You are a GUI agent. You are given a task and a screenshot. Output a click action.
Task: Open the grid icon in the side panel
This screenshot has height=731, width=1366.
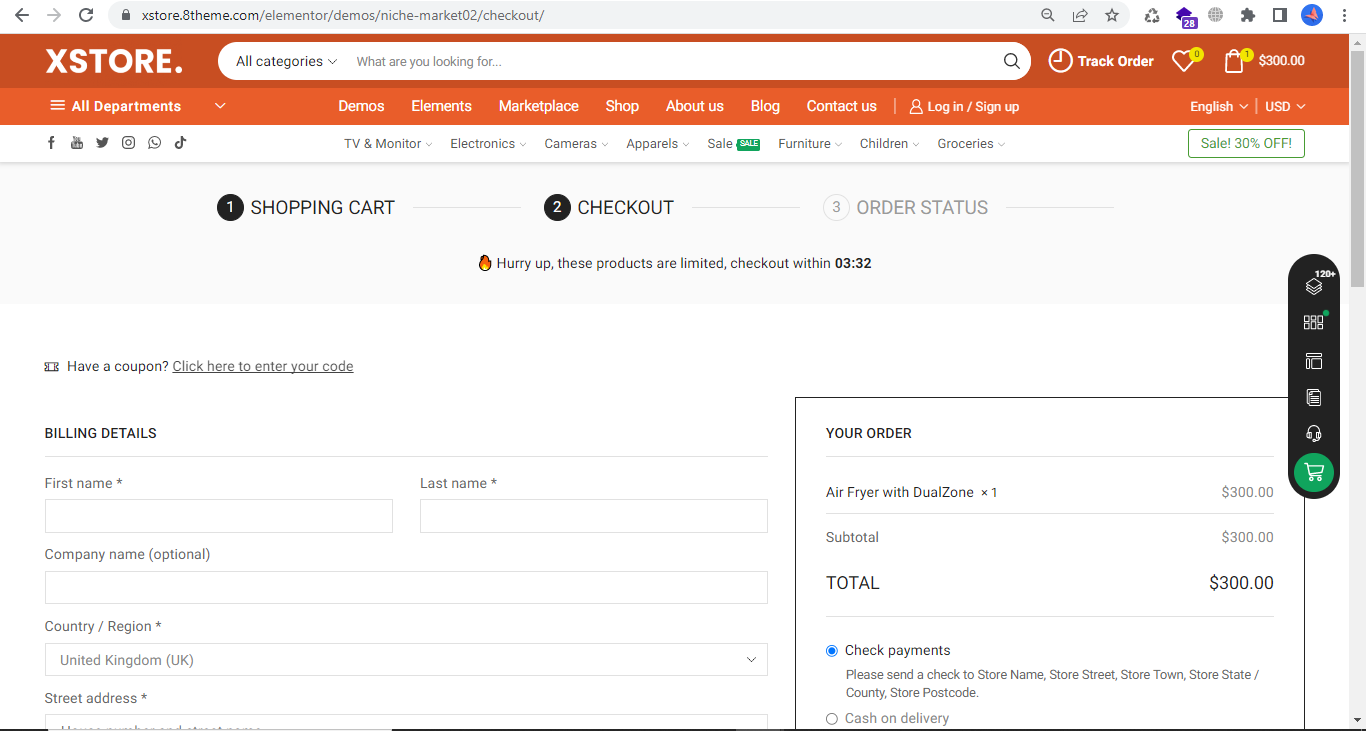pyautogui.click(x=1314, y=322)
